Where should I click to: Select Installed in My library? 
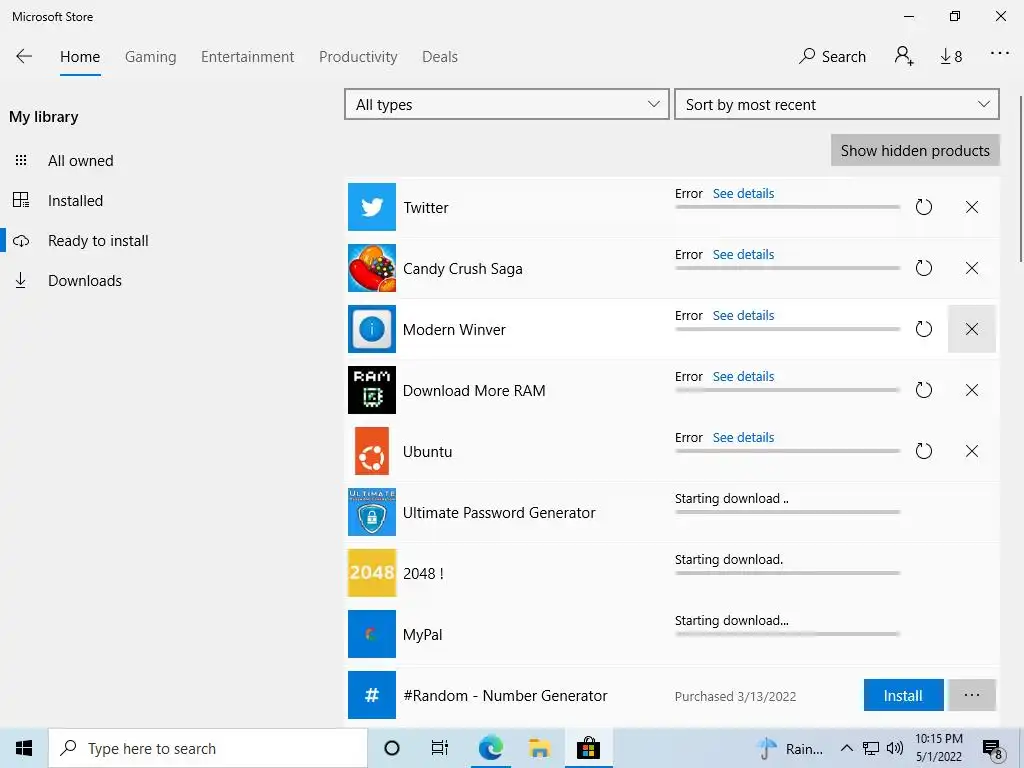(75, 200)
